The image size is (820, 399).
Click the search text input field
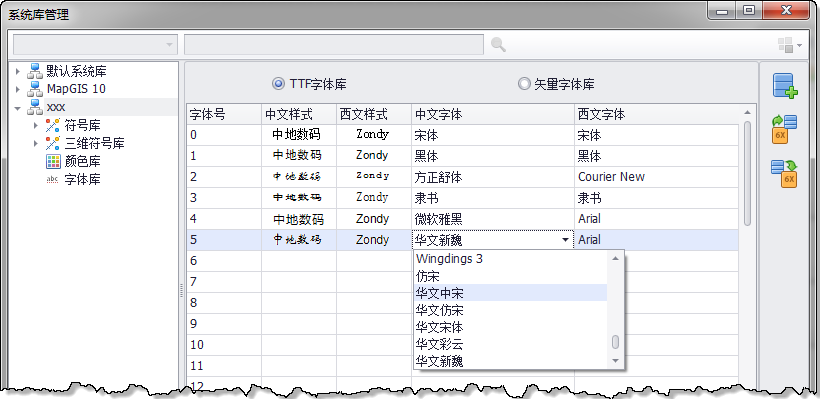coord(334,45)
